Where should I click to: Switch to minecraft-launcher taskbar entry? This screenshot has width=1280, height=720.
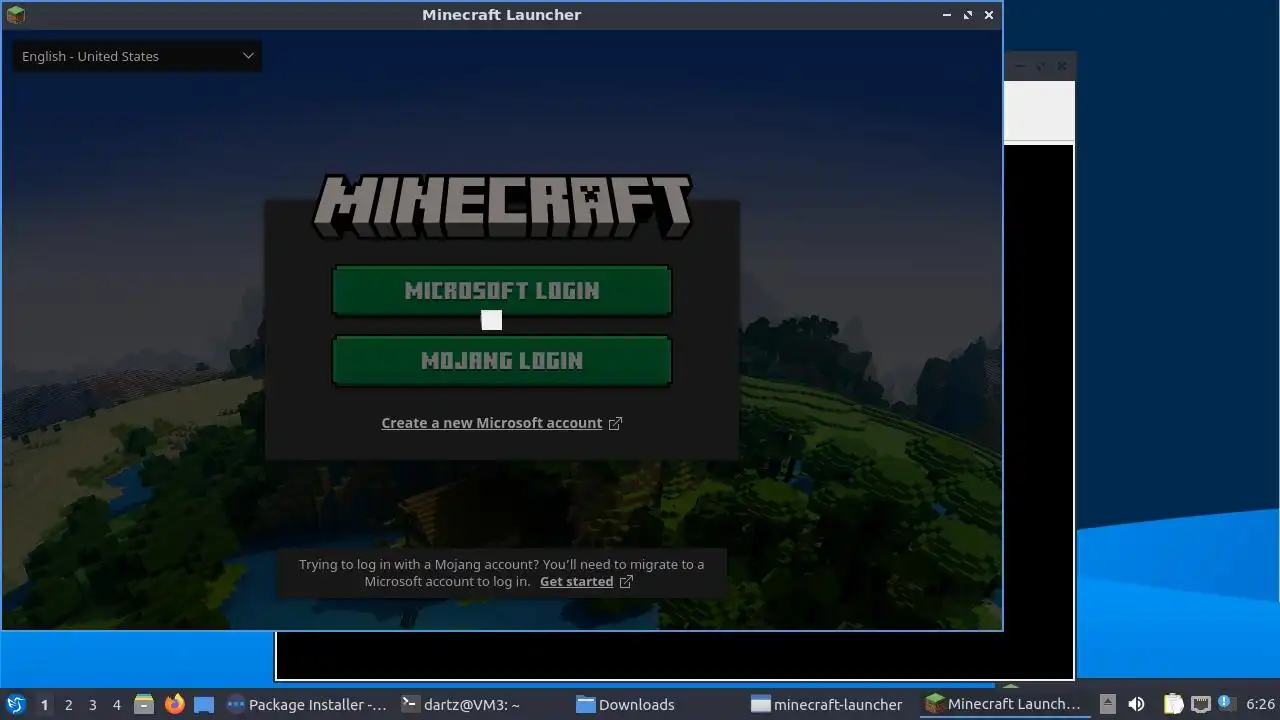tap(827, 704)
